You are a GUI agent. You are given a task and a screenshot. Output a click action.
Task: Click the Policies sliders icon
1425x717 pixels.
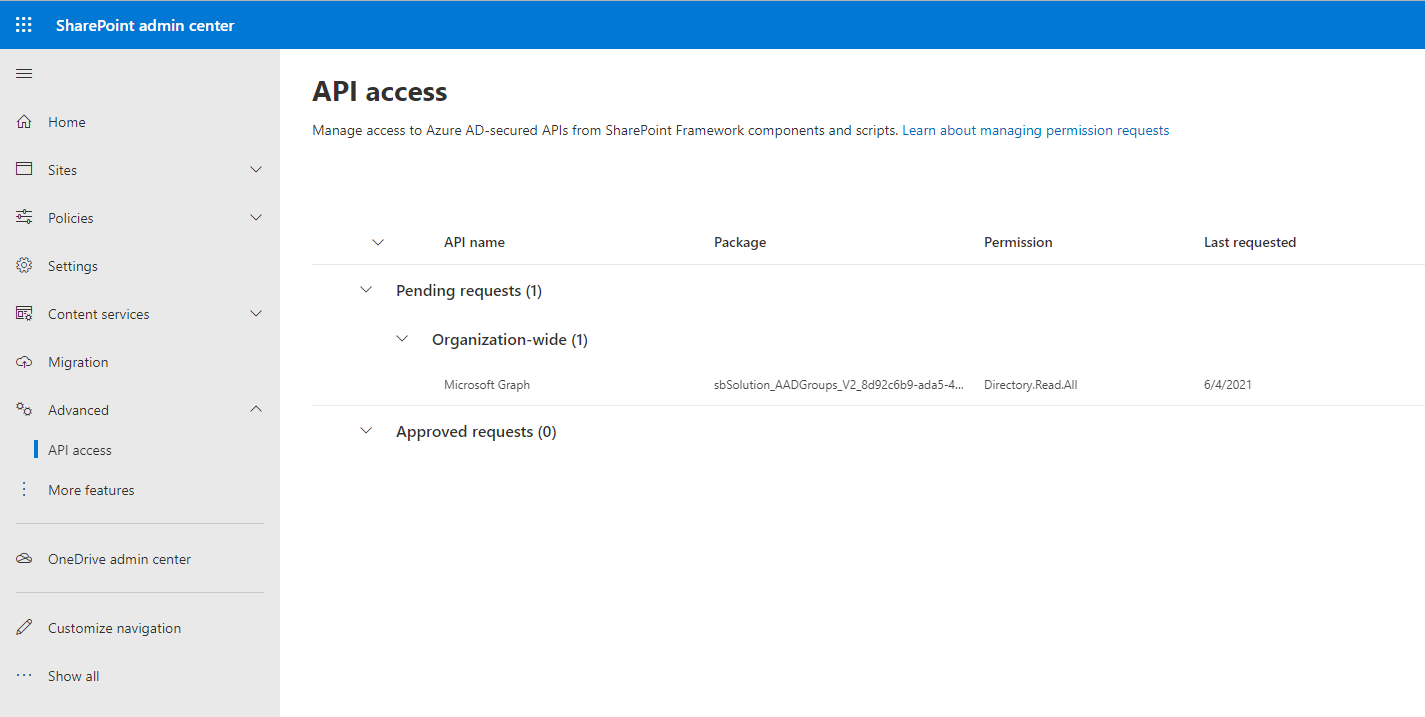[24, 218]
